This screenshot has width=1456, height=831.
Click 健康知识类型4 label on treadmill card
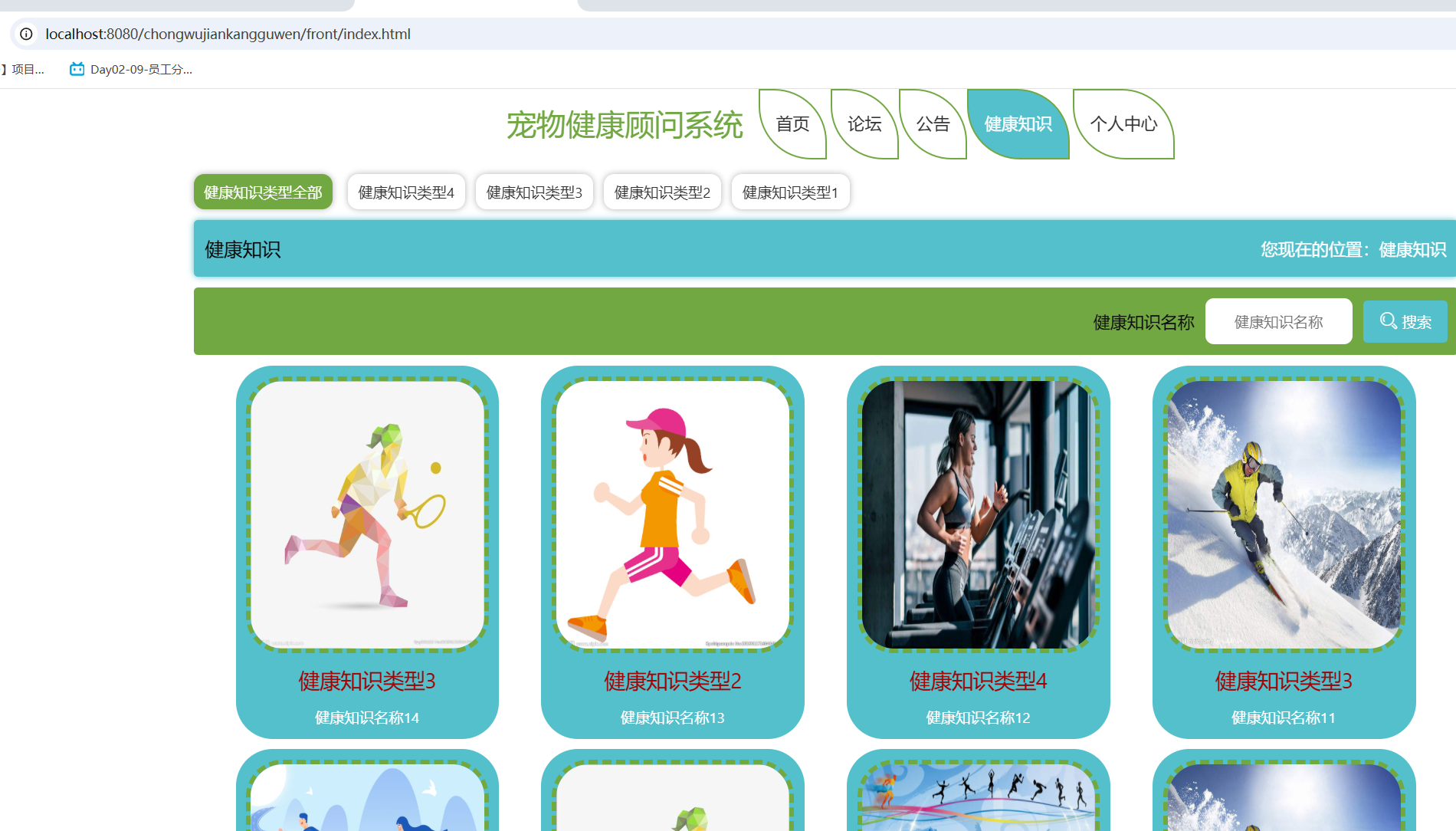point(978,681)
